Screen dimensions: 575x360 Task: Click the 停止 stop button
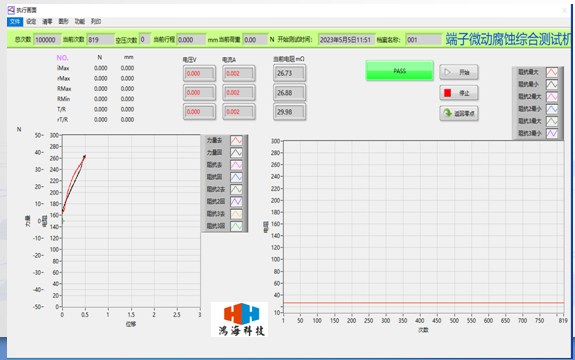(x=459, y=93)
